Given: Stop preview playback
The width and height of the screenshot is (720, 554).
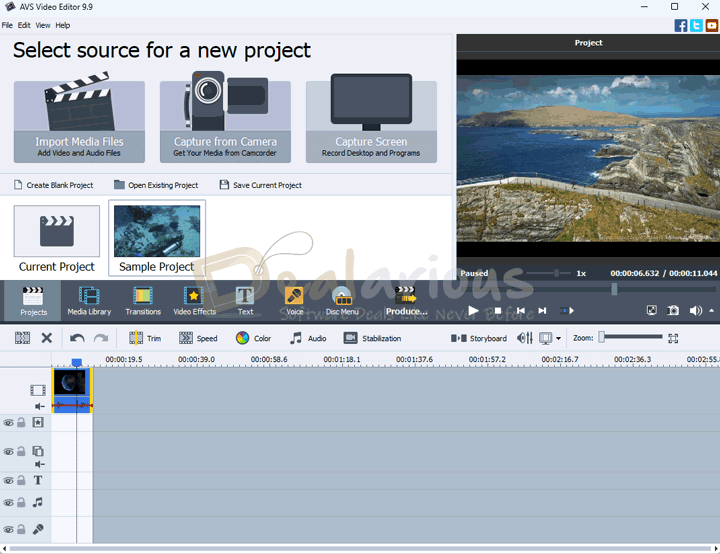Looking at the screenshot, I should click(498, 311).
